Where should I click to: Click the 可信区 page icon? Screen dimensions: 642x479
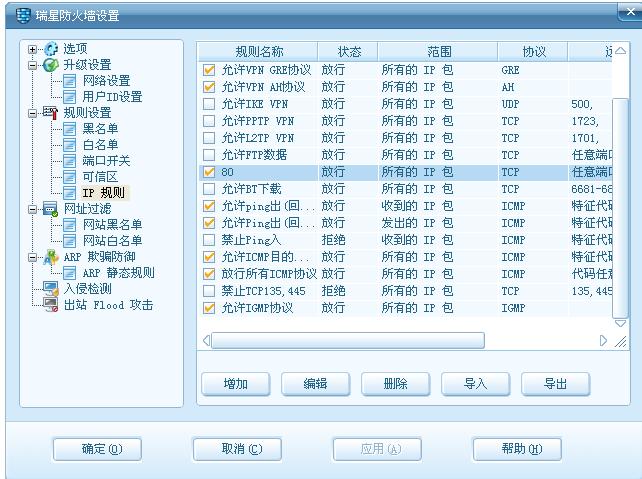[70, 177]
